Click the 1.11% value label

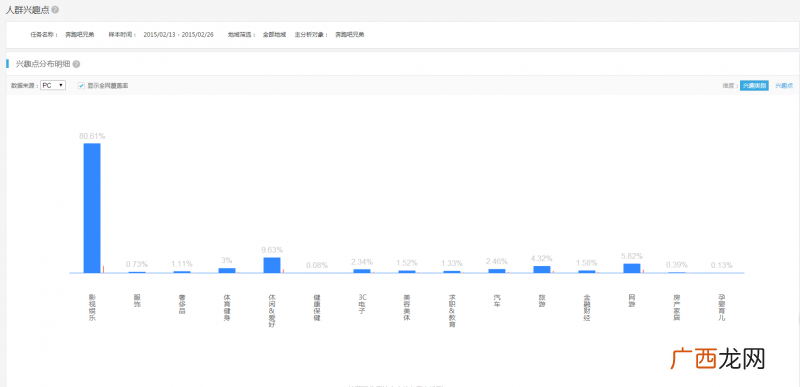coord(182,264)
